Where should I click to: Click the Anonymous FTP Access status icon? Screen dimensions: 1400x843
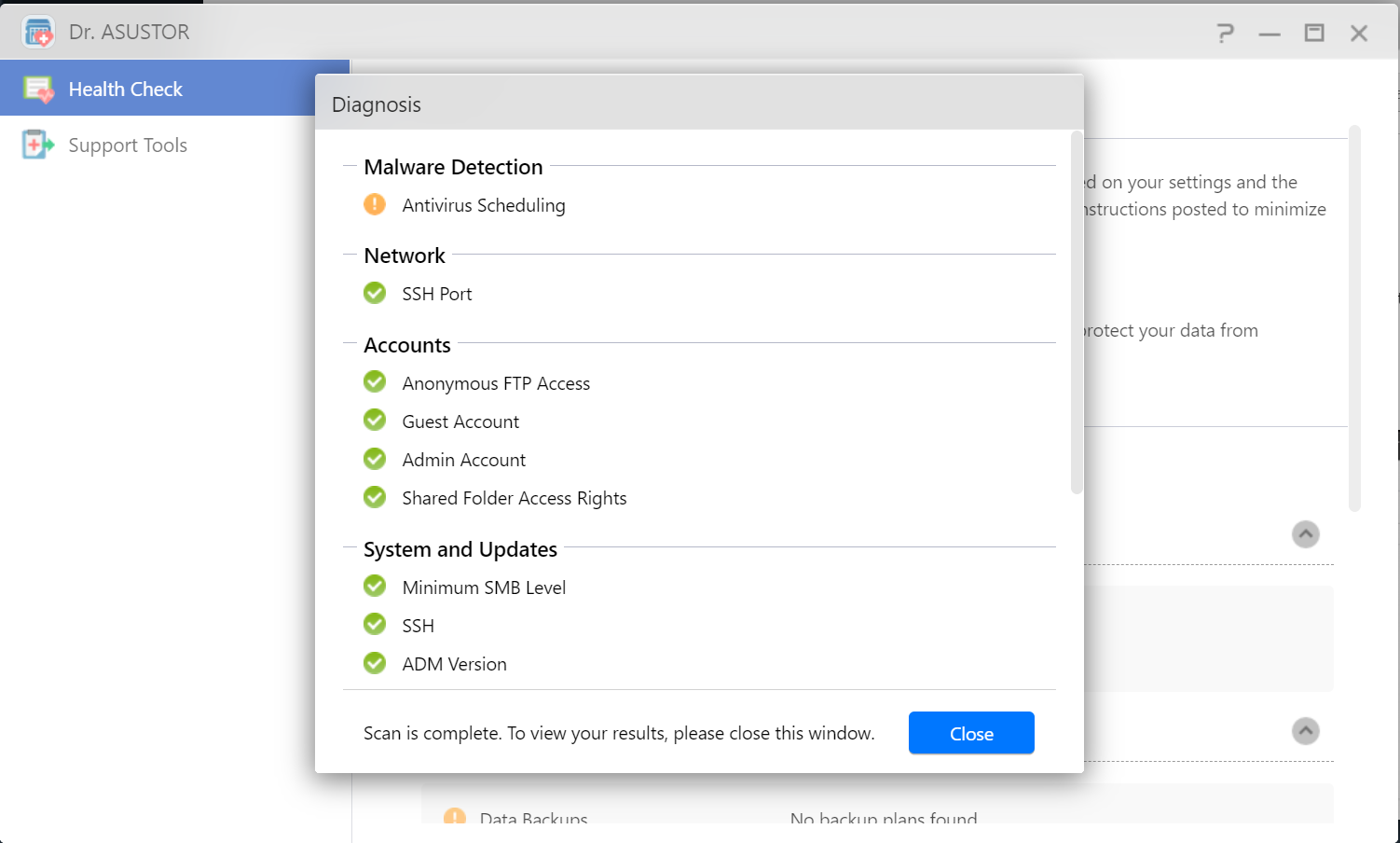pos(375,382)
